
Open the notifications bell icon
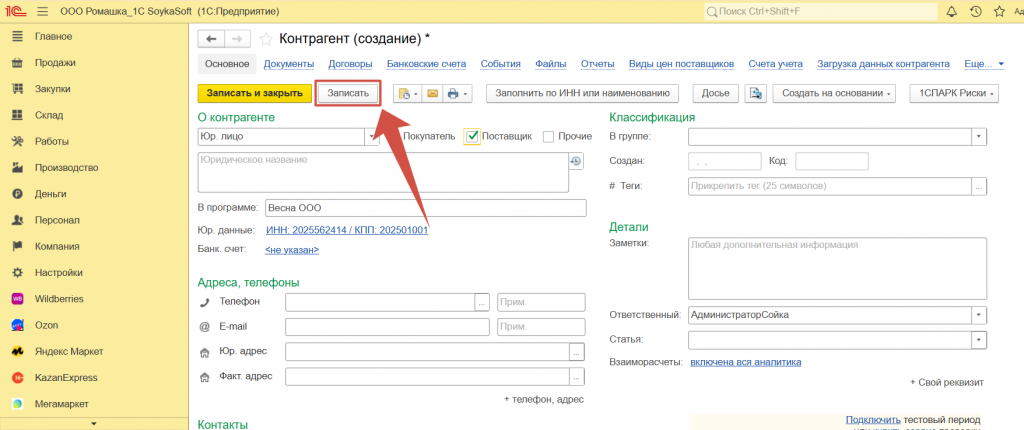pos(950,11)
